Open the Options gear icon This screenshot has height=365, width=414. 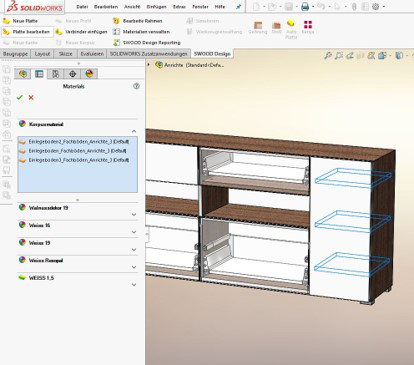[376, 7]
